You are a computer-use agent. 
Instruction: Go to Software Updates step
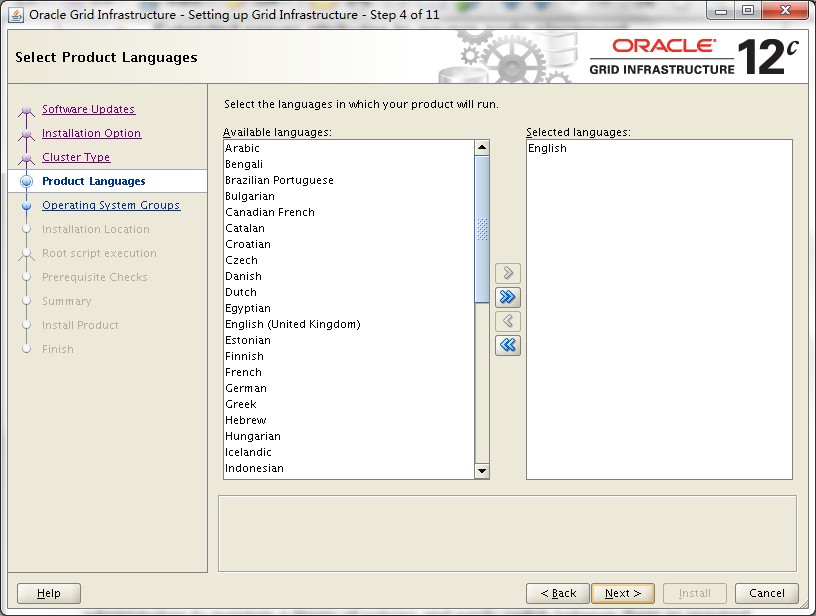point(88,109)
